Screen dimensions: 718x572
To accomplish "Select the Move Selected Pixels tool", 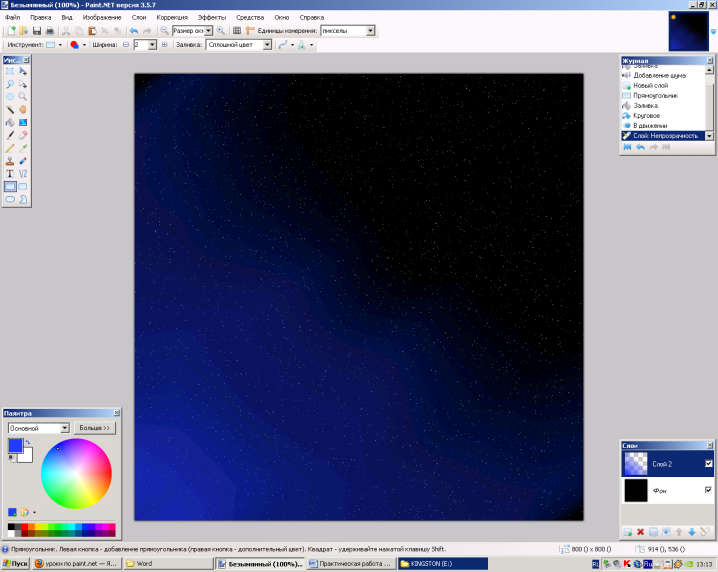I will point(23,71).
